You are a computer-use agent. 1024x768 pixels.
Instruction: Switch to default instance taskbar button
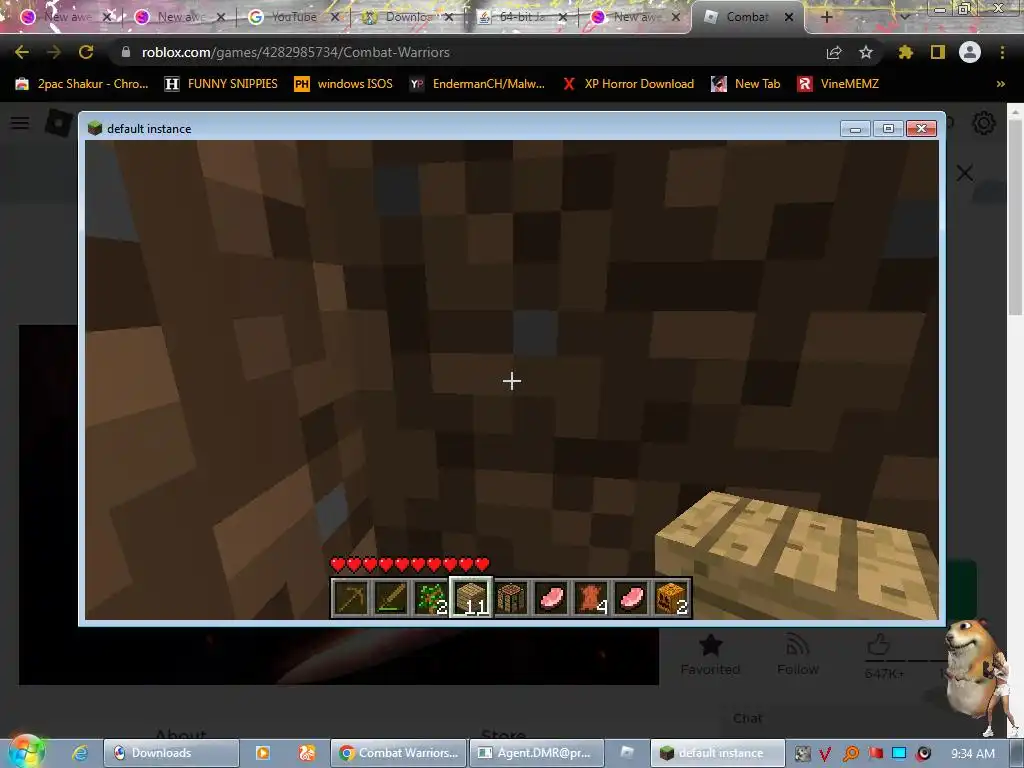[717, 753]
